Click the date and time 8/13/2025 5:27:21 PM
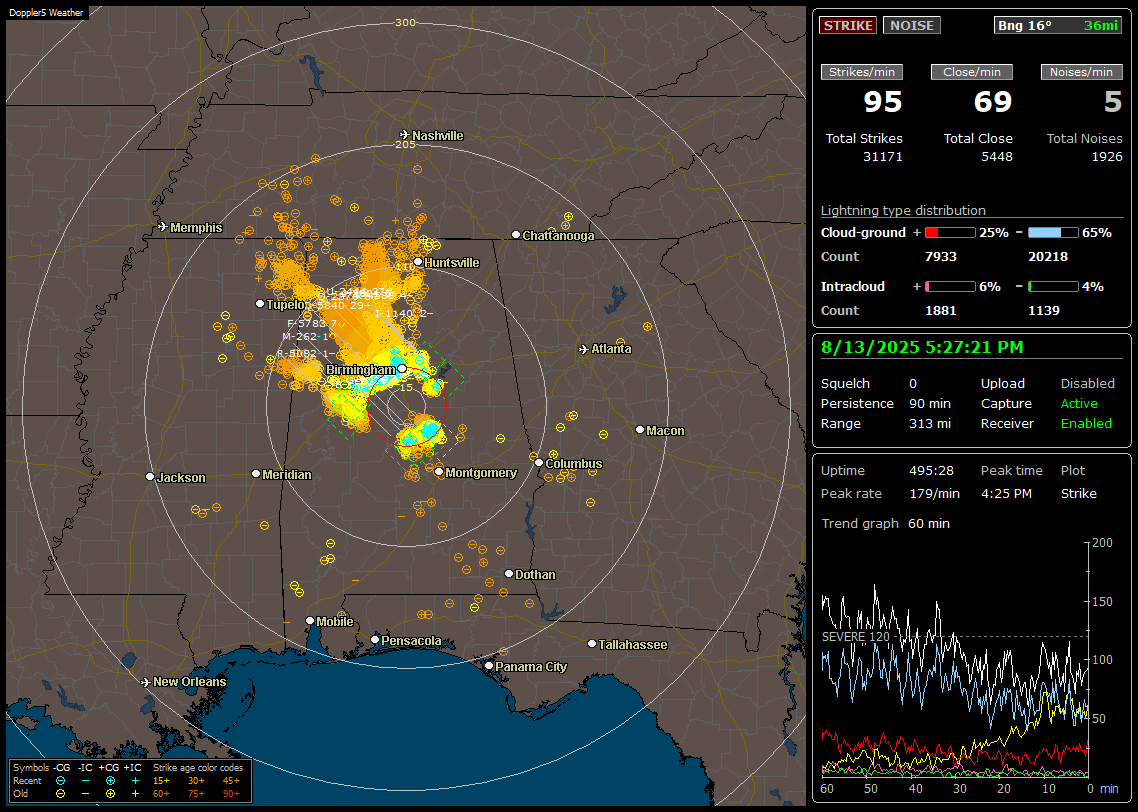 (922, 348)
